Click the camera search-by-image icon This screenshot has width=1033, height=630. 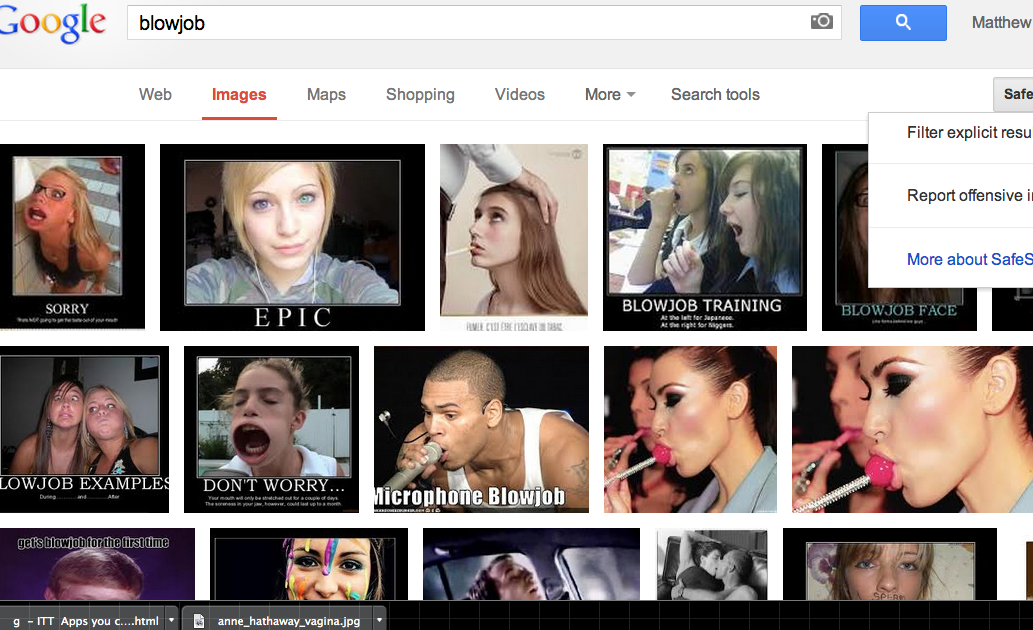[821, 22]
